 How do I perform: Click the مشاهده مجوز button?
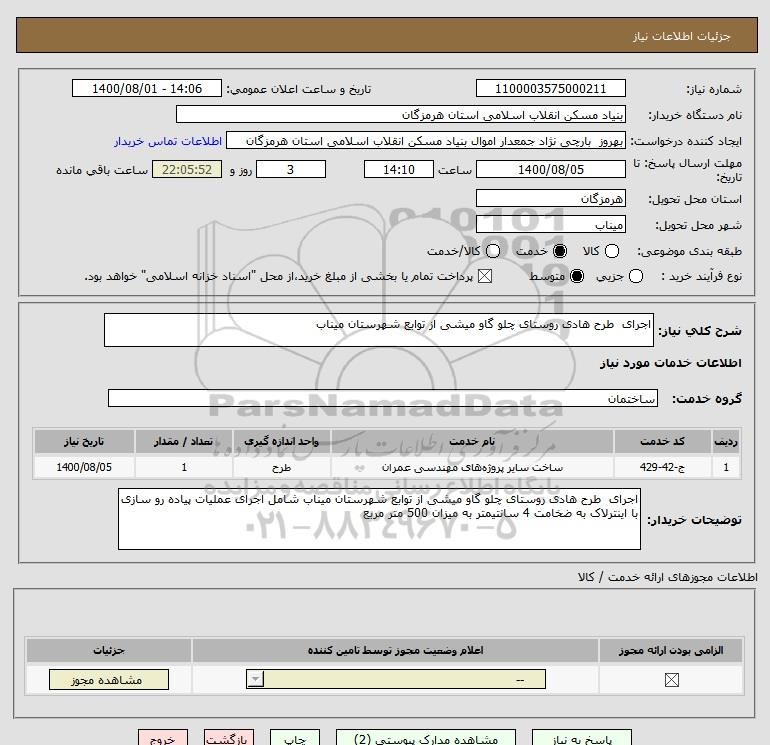109,680
